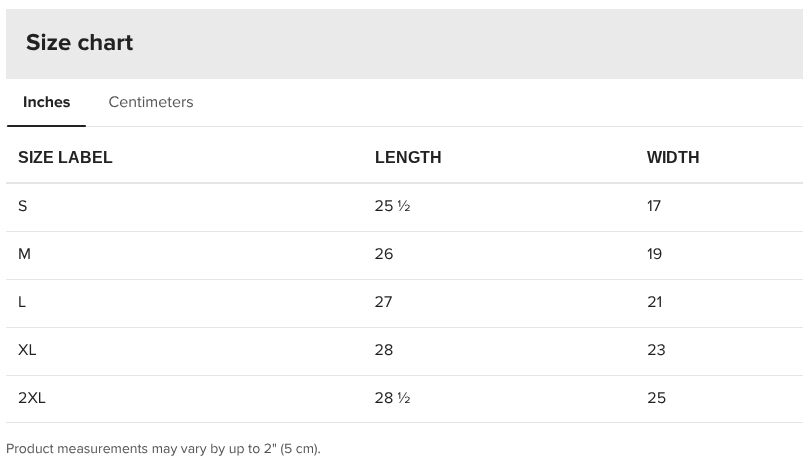
Task: Select the XL size label row
Action: pyautogui.click(x=27, y=350)
